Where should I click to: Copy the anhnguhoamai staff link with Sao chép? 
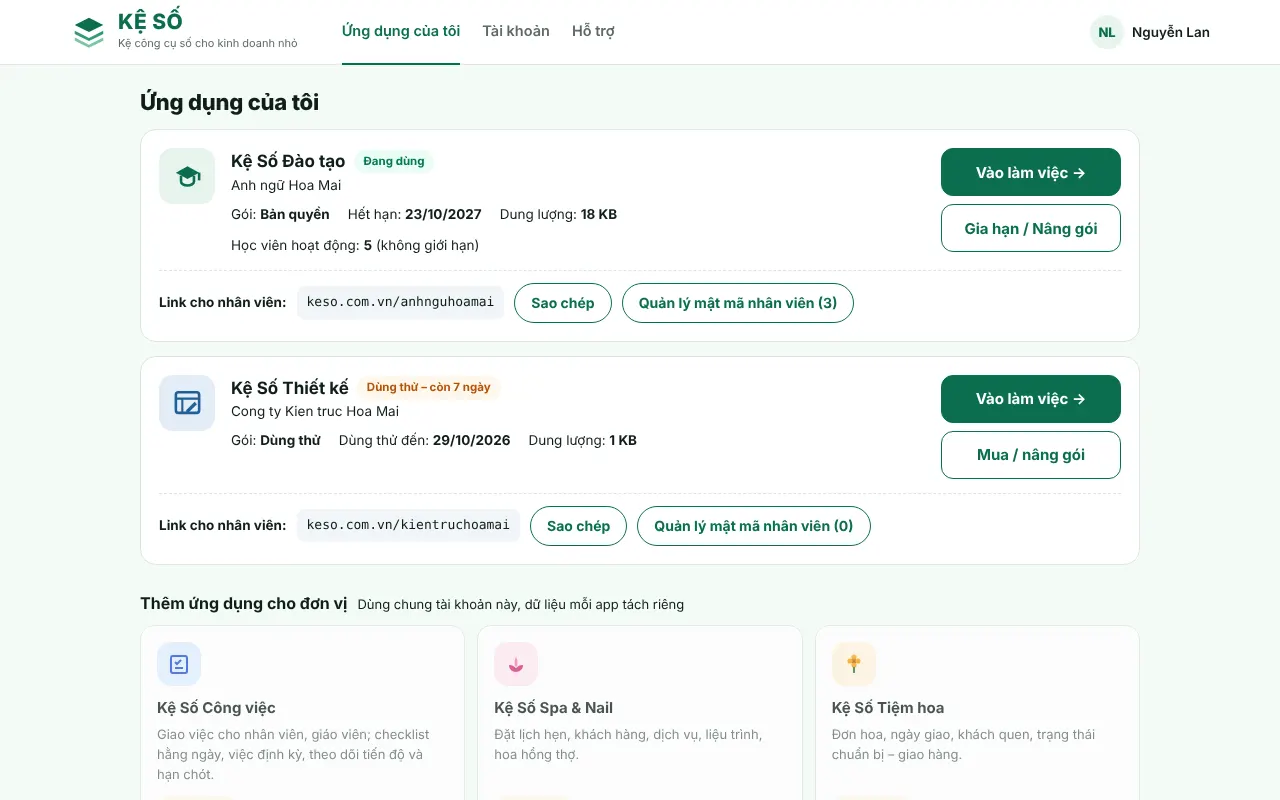563,303
